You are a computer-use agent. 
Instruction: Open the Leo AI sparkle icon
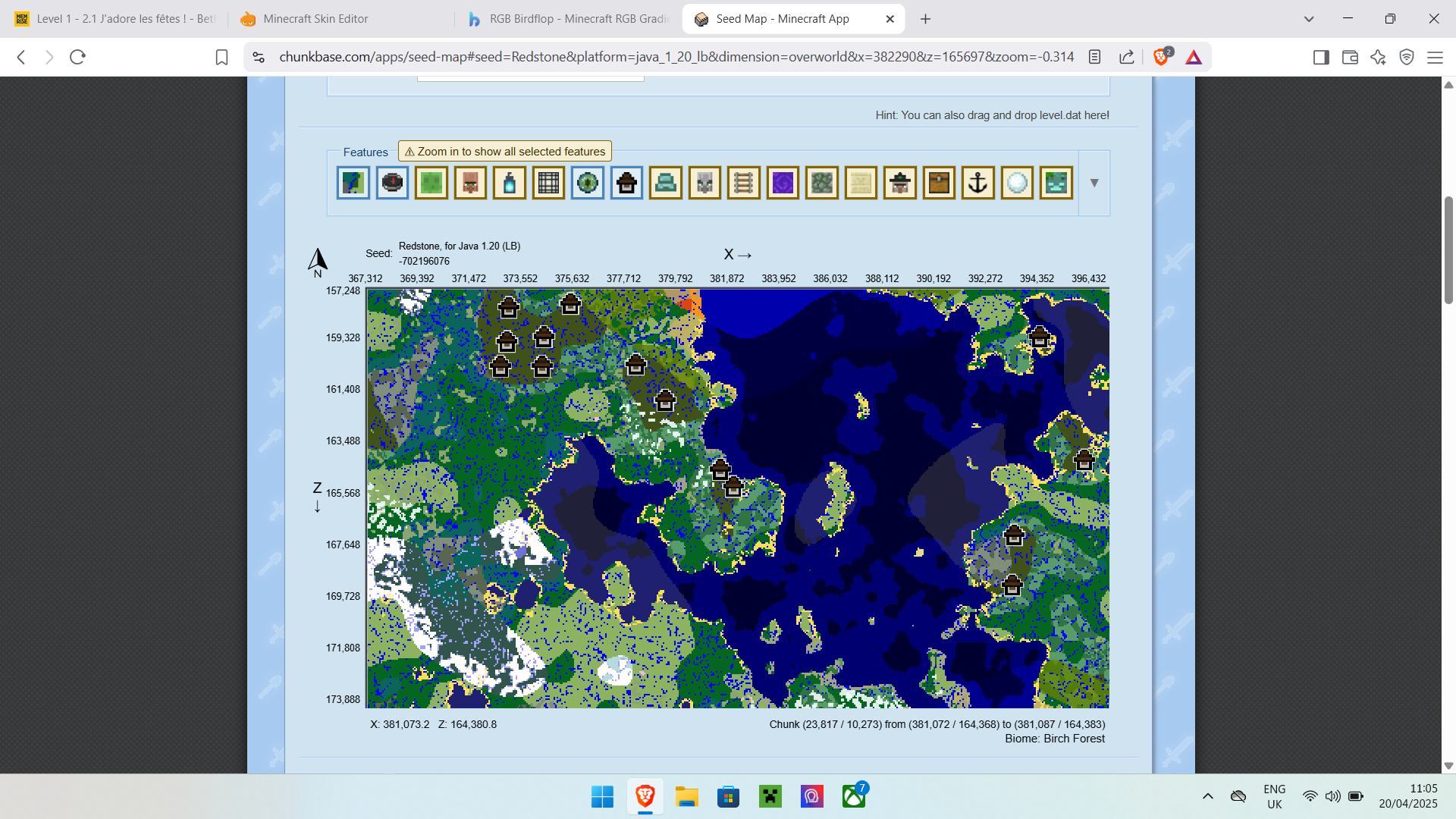(x=1378, y=57)
